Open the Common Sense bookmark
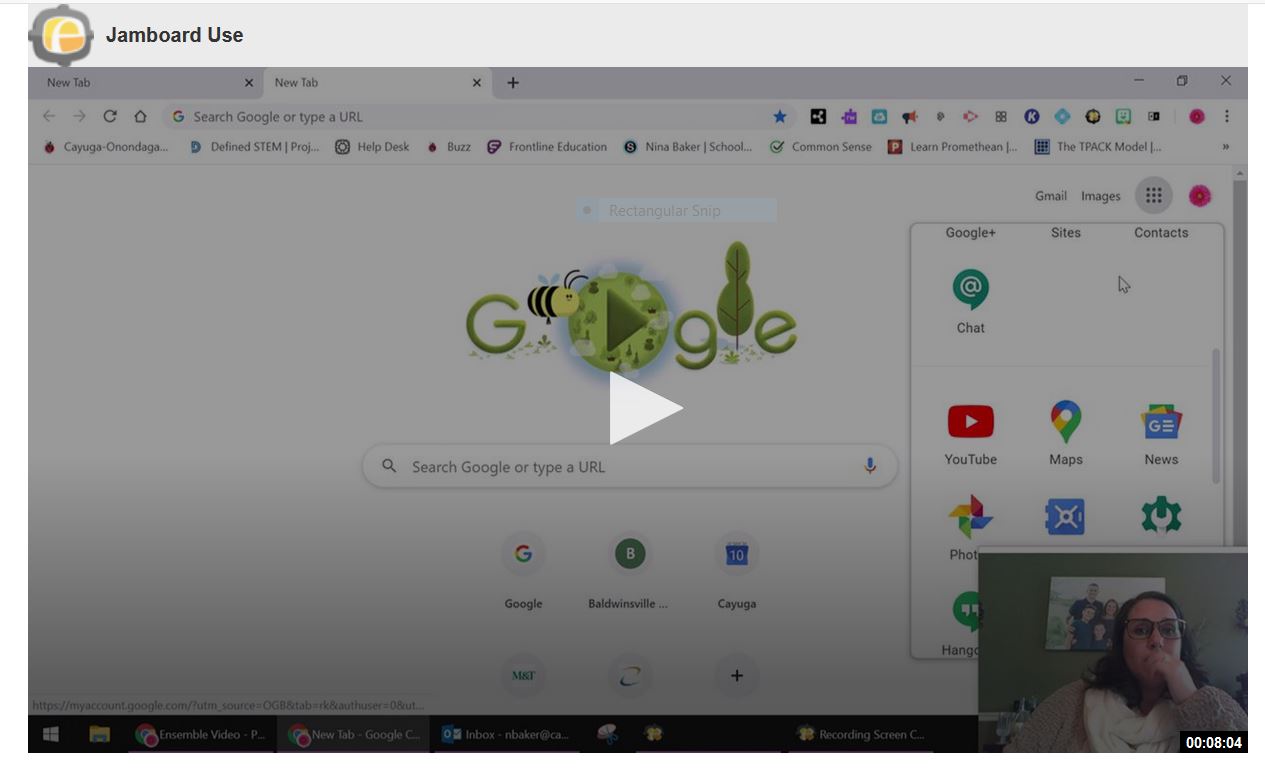 coord(820,147)
